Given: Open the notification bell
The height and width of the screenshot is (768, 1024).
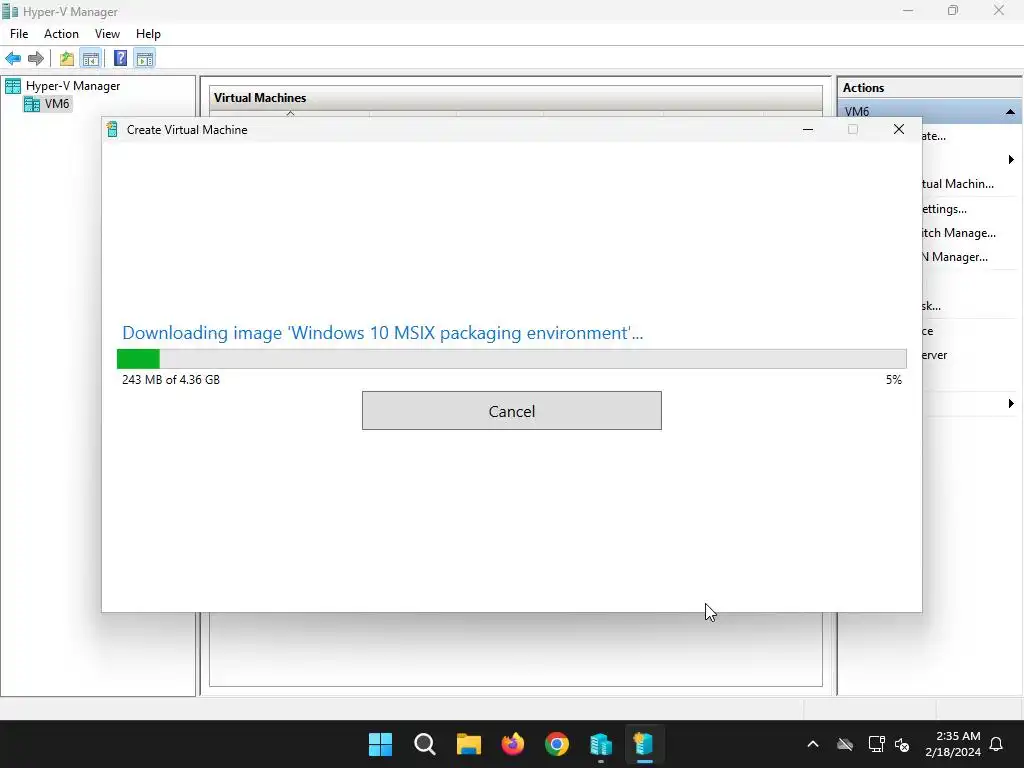Looking at the screenshot, I should click(996, 744).
